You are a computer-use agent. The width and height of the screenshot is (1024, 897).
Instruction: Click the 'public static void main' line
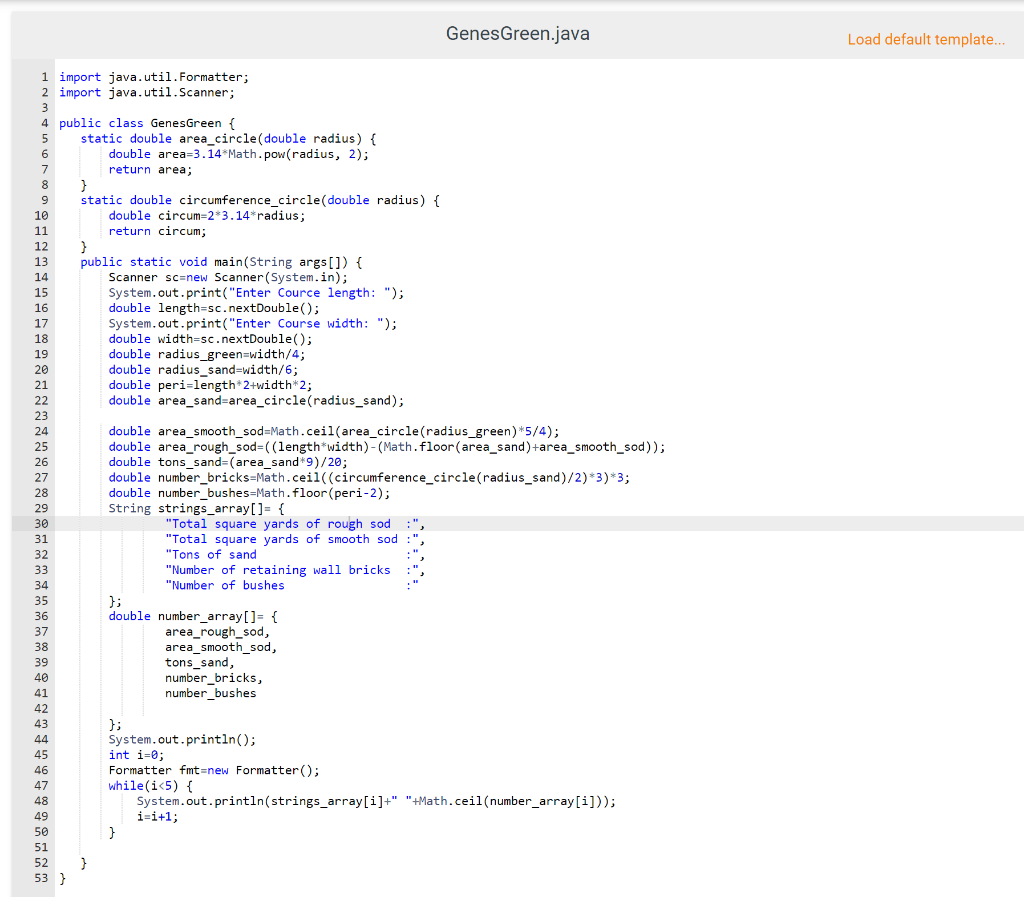click(x=221, y=262)
